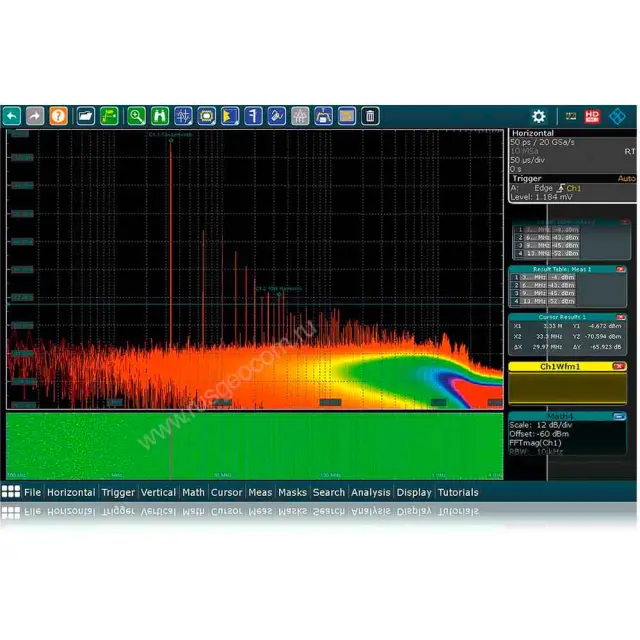Select the zoom magnifier tool
The height and width of the screenshot is (640, 640).
tap(135, 116)
